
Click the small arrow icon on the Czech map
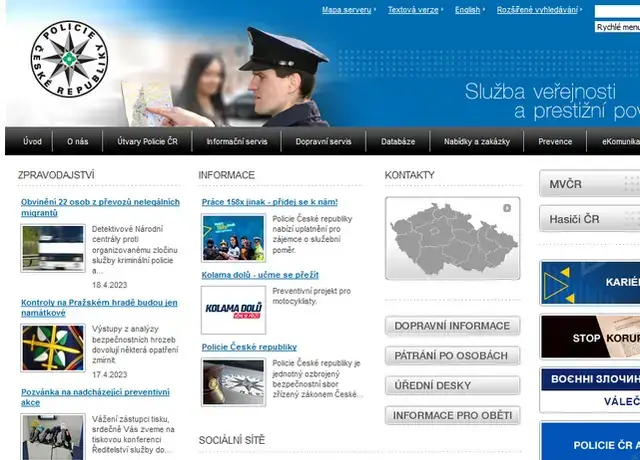(507, 208)
